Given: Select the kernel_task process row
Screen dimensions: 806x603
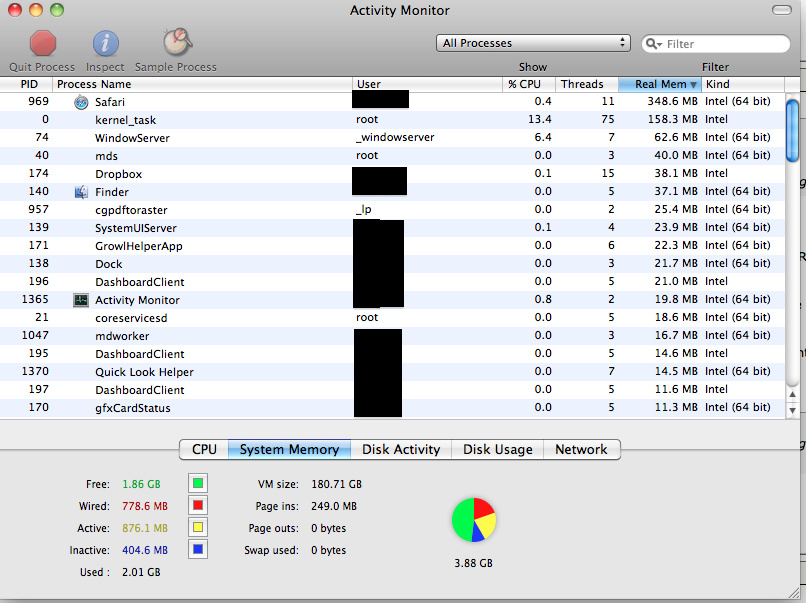Looking at the screenshot, I should click(x=393, y=120).
